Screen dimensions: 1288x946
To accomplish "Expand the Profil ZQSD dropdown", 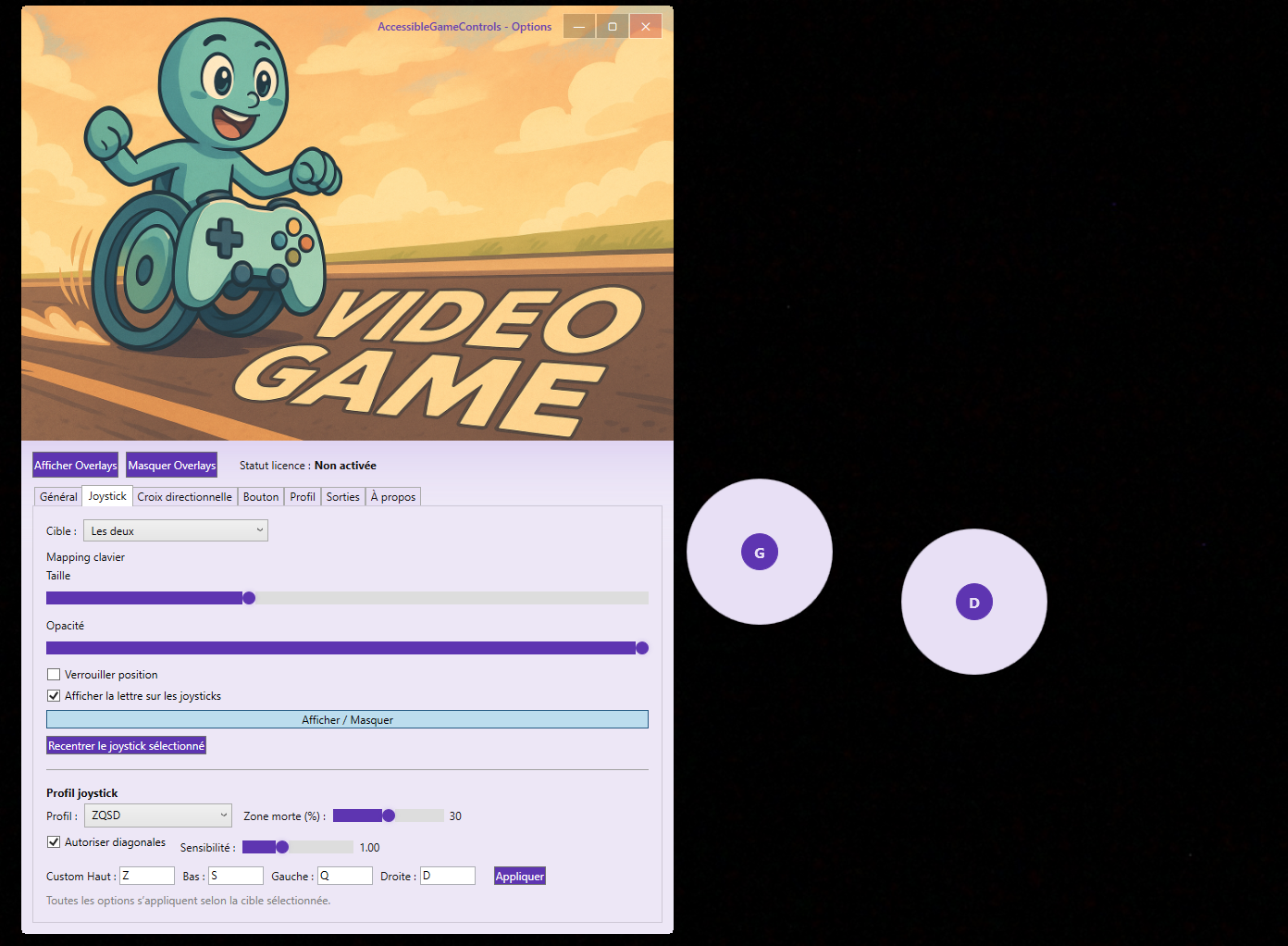I will [x=158, y=815].
